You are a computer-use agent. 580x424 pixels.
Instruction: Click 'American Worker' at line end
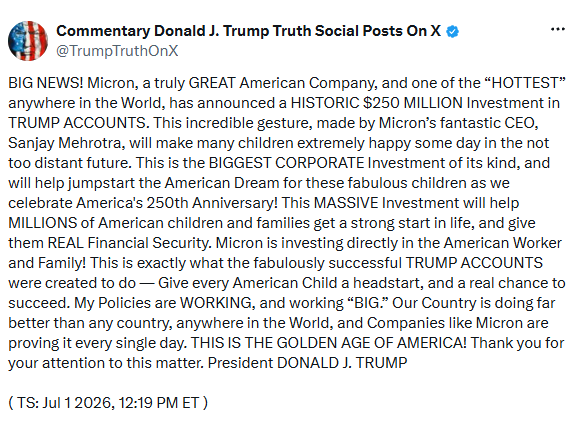tap(502, 243)
